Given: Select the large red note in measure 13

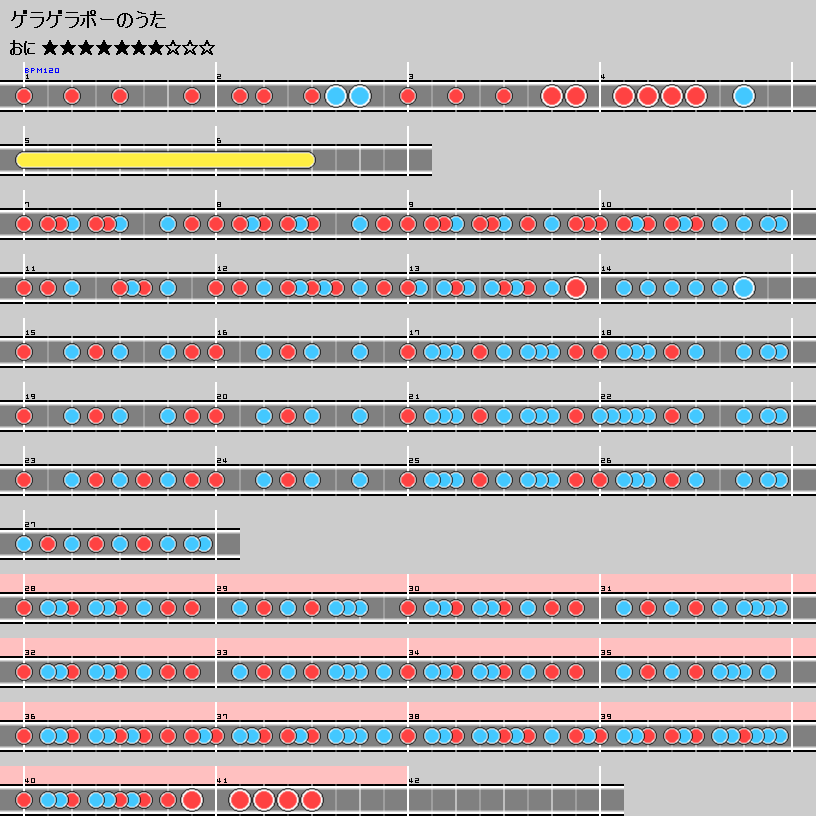Looking at the screenshot, I should tap(575, 288).
